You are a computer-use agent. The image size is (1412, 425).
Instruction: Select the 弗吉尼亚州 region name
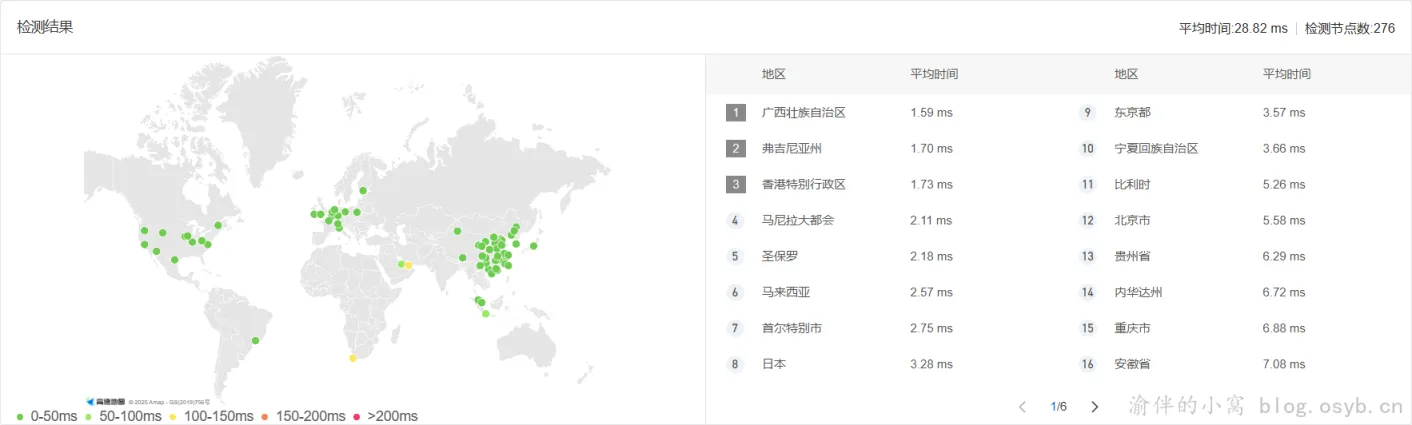click(x=792, y=149)
